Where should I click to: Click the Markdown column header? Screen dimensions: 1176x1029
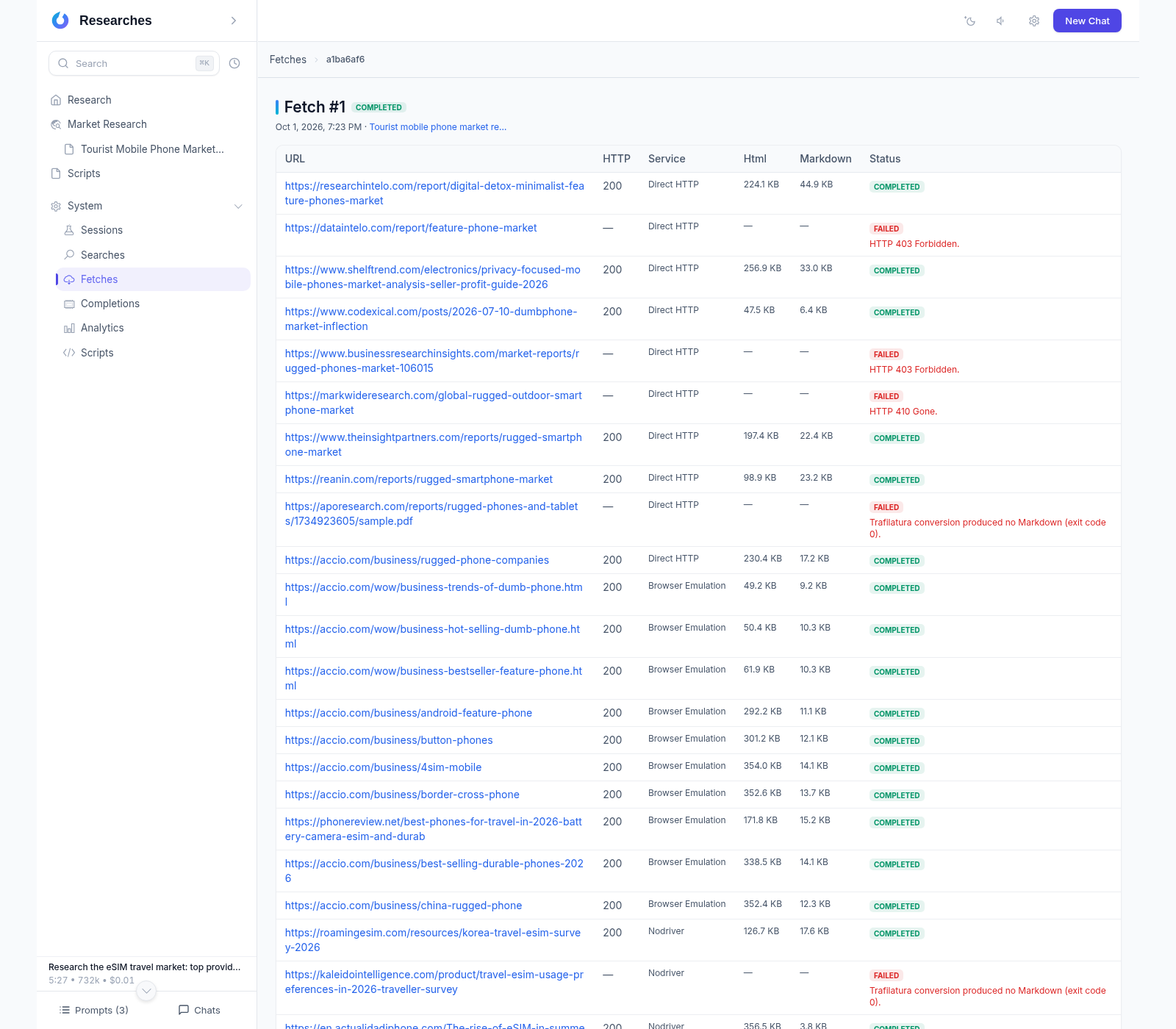(x=825, y=159)
